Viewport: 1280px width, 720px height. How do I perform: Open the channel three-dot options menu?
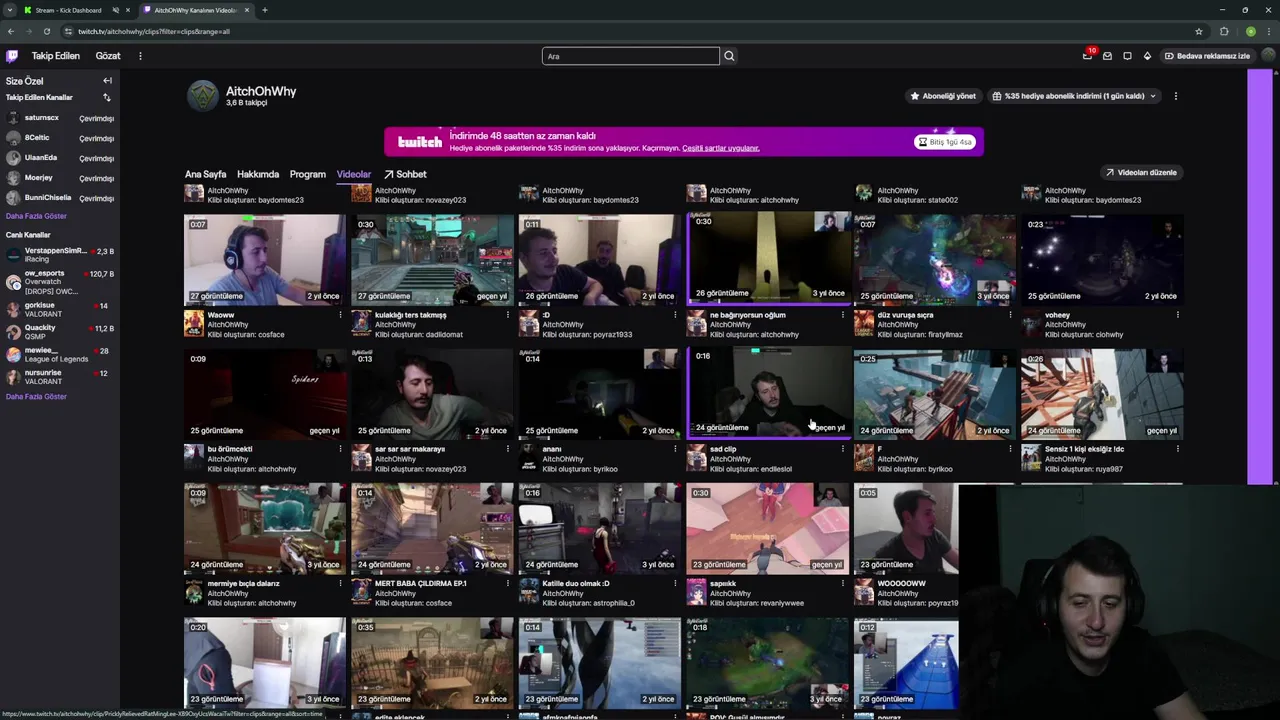pos(1176,96)
